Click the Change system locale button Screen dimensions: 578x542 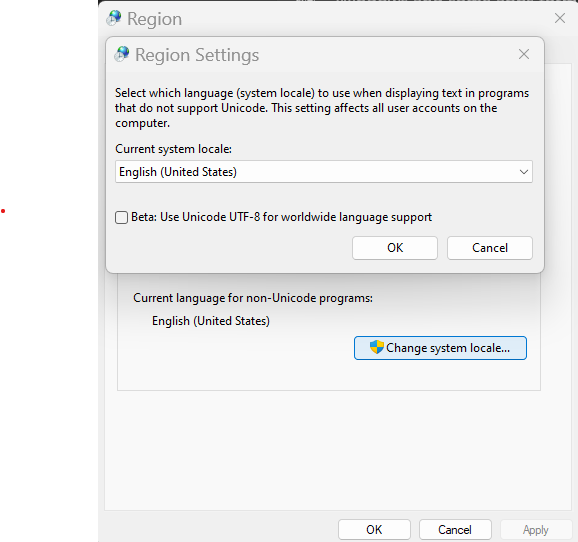440,348
